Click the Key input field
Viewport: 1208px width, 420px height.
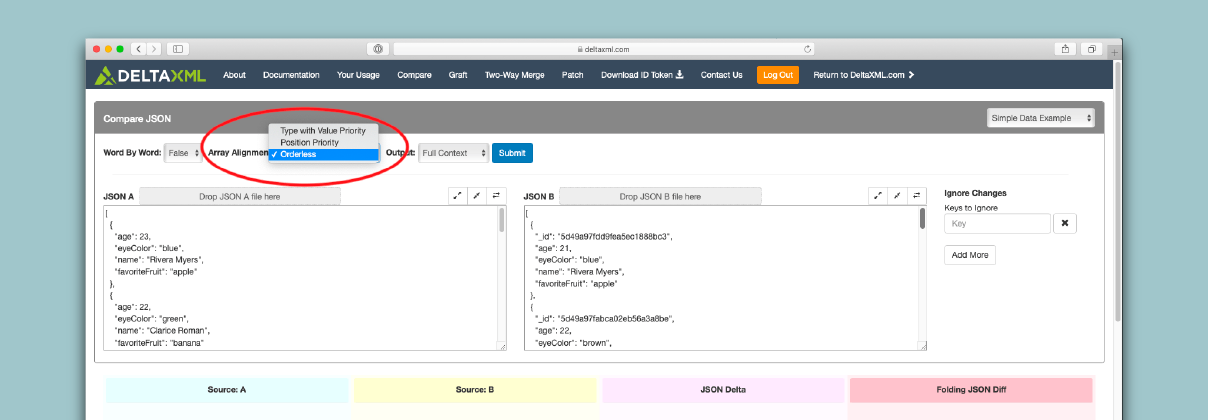(997, 224)
